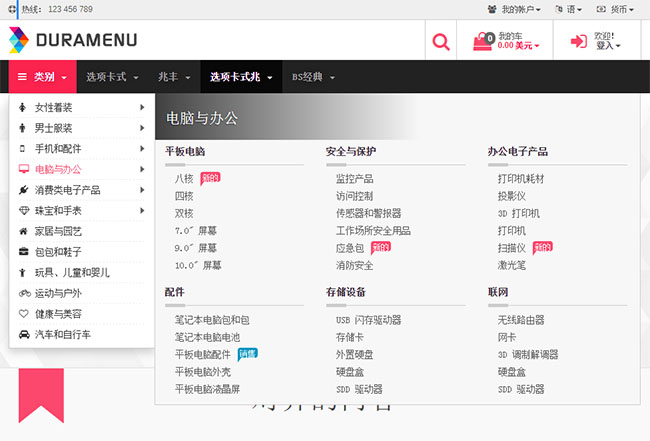Image resolution: width=650 pixels, height=441 pixels.
Task: Click the 女性着装 category icon
Action: point(23,108)
